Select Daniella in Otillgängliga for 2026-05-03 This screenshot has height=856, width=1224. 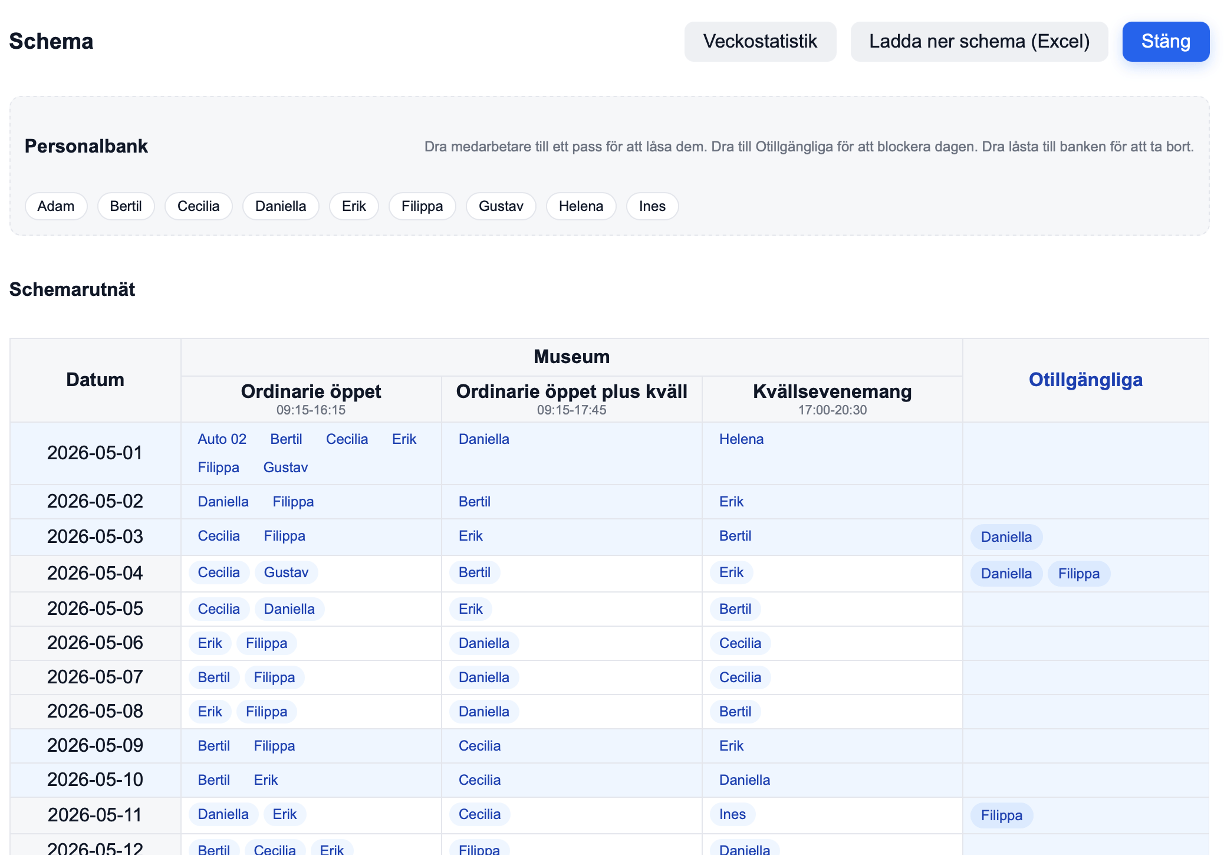pos(1005,537)
